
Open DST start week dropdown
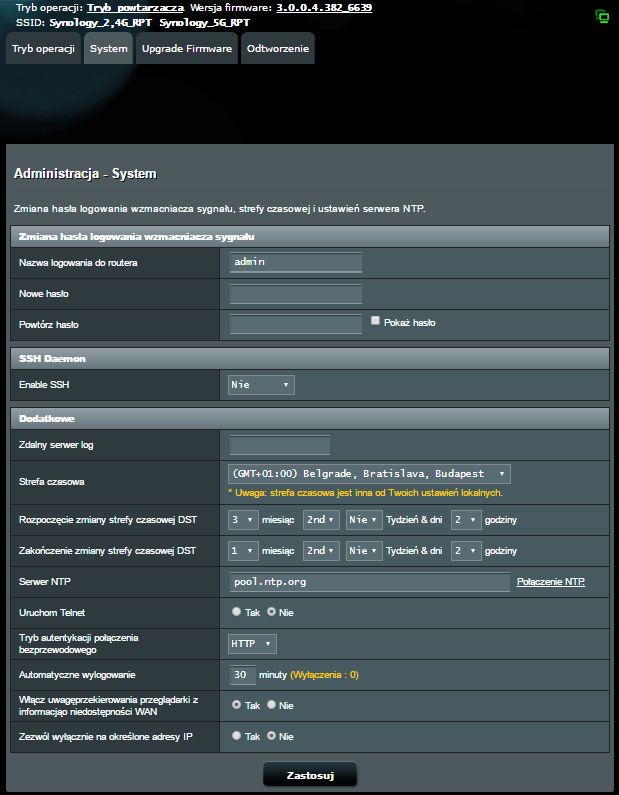[x=321, y=520]
